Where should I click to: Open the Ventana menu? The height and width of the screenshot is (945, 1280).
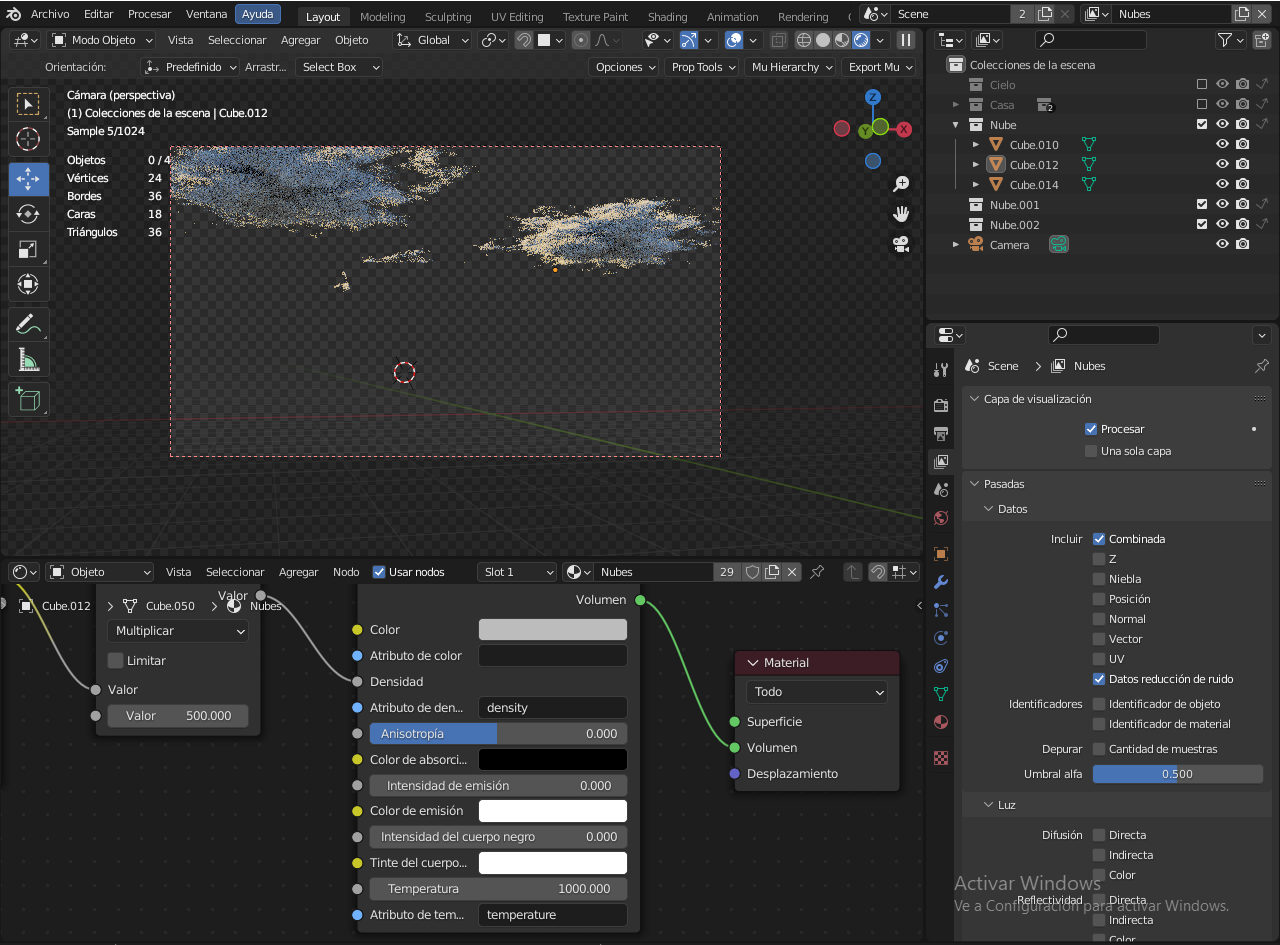(x=207, y=14)
